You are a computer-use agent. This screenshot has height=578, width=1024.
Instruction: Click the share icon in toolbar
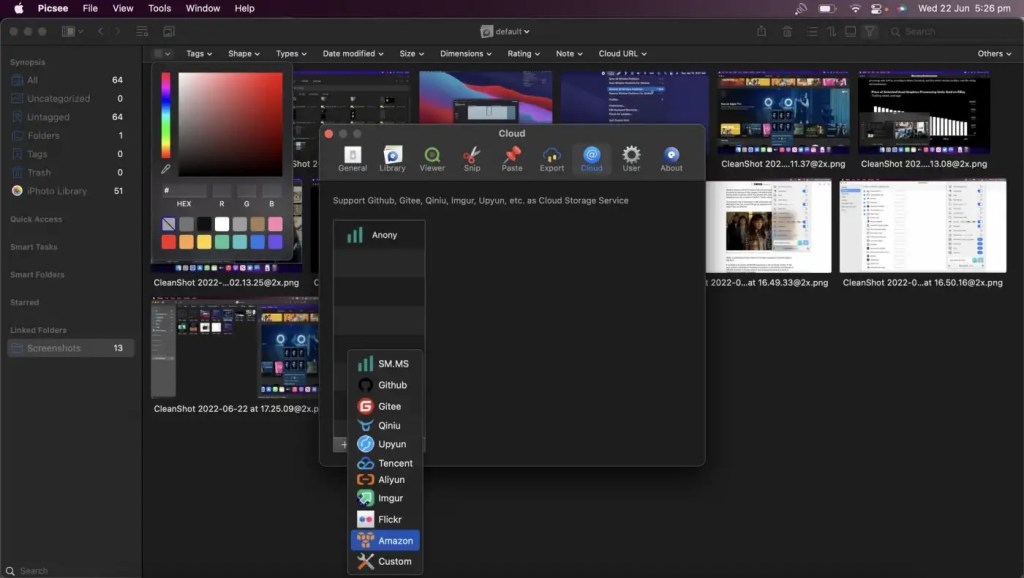(761, 31)
